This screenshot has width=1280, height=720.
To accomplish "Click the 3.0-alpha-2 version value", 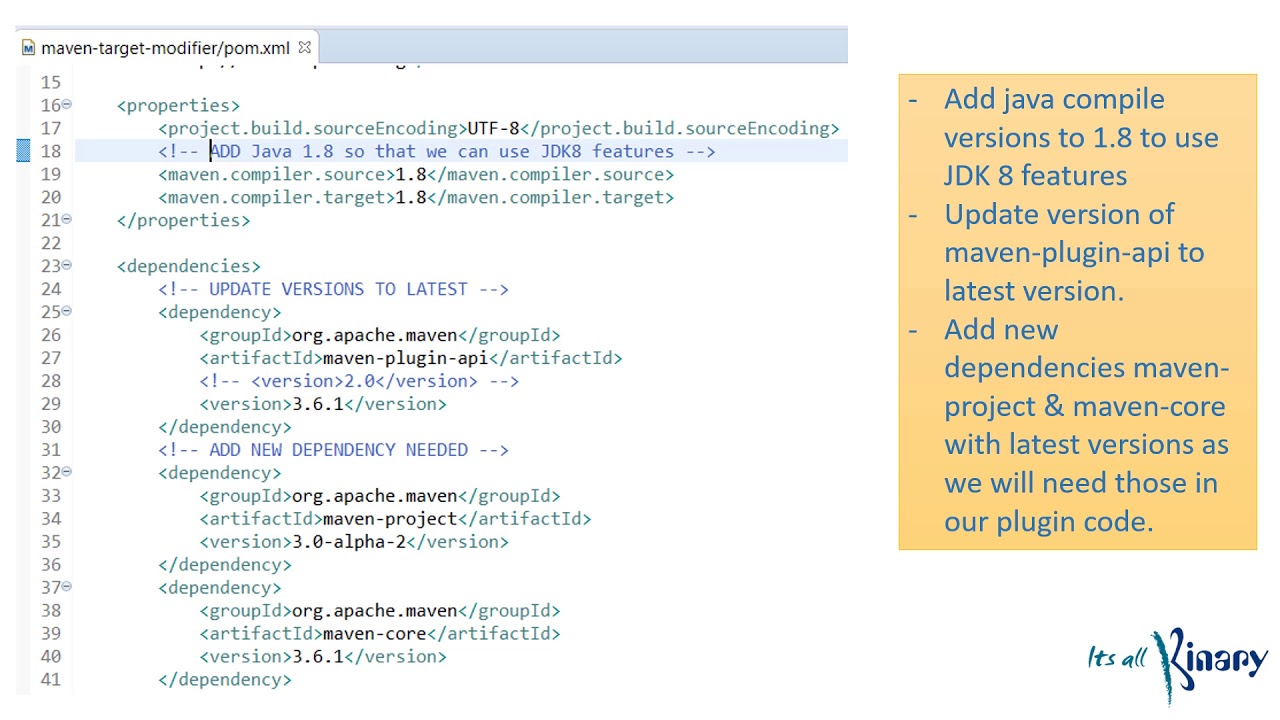I will (349, 542).
